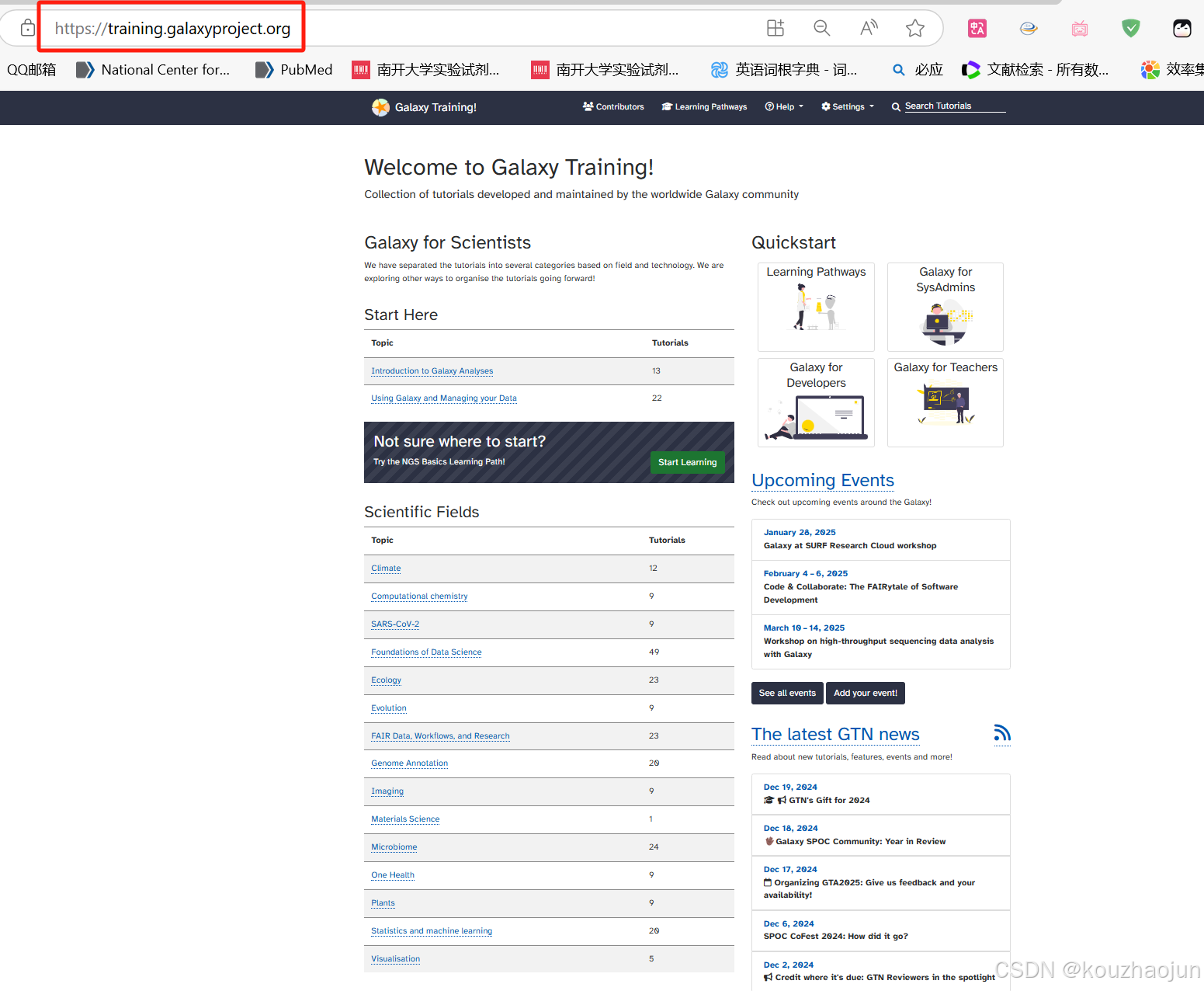This screenshot has width=1204, height=991.
Task: Open Contributors in the navigation bar
Action: (x=613, y=107)
